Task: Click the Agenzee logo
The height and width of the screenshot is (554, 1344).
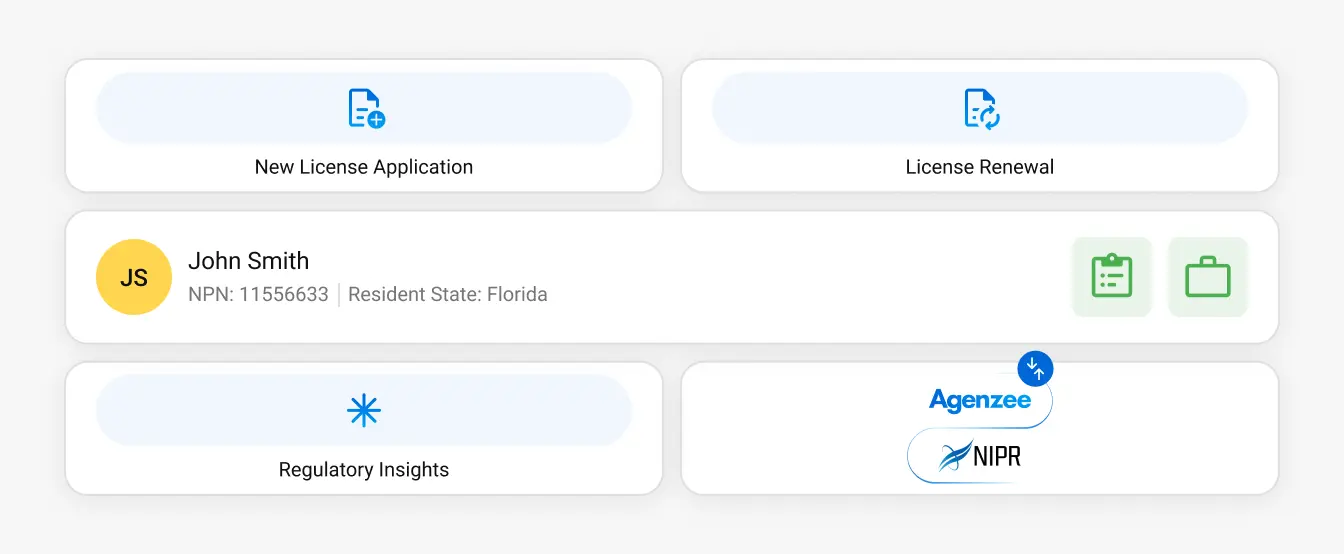Action: [x=979, y=401]
